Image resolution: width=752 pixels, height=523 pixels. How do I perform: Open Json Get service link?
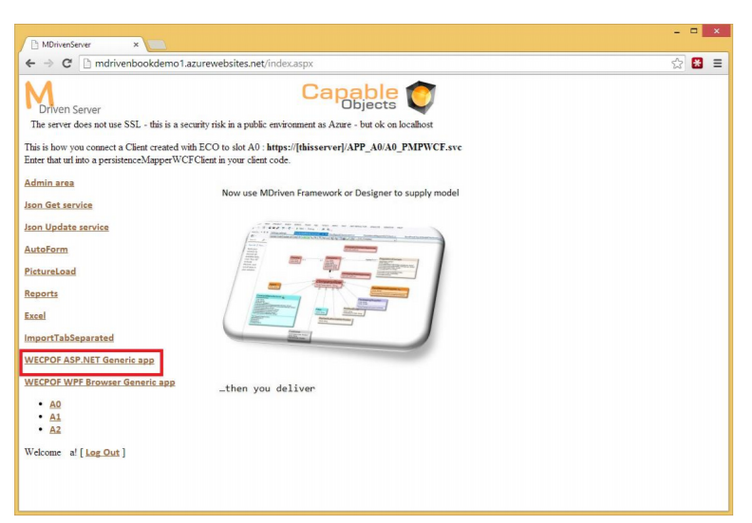58,205
